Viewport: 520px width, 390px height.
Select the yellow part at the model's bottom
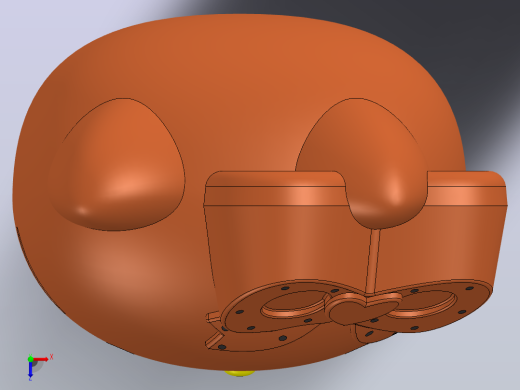(x=239, y=373)
